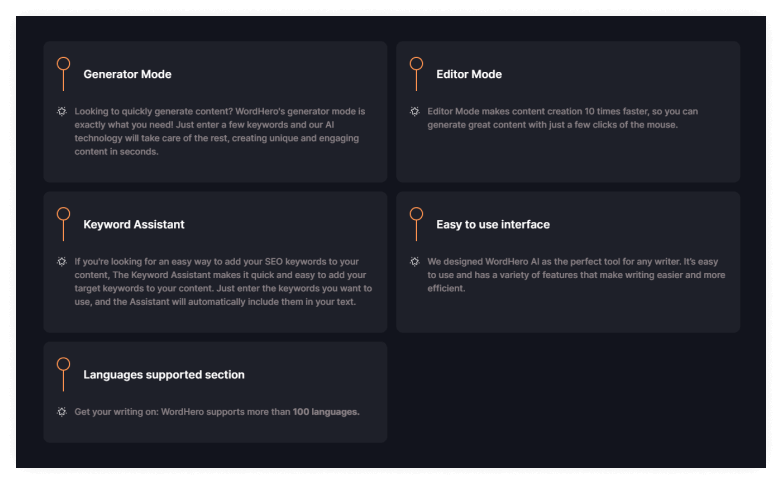Viewport: 782px width, 484px height.
Task: Select the Easy to use interface heading
Action: pos(493,225)
